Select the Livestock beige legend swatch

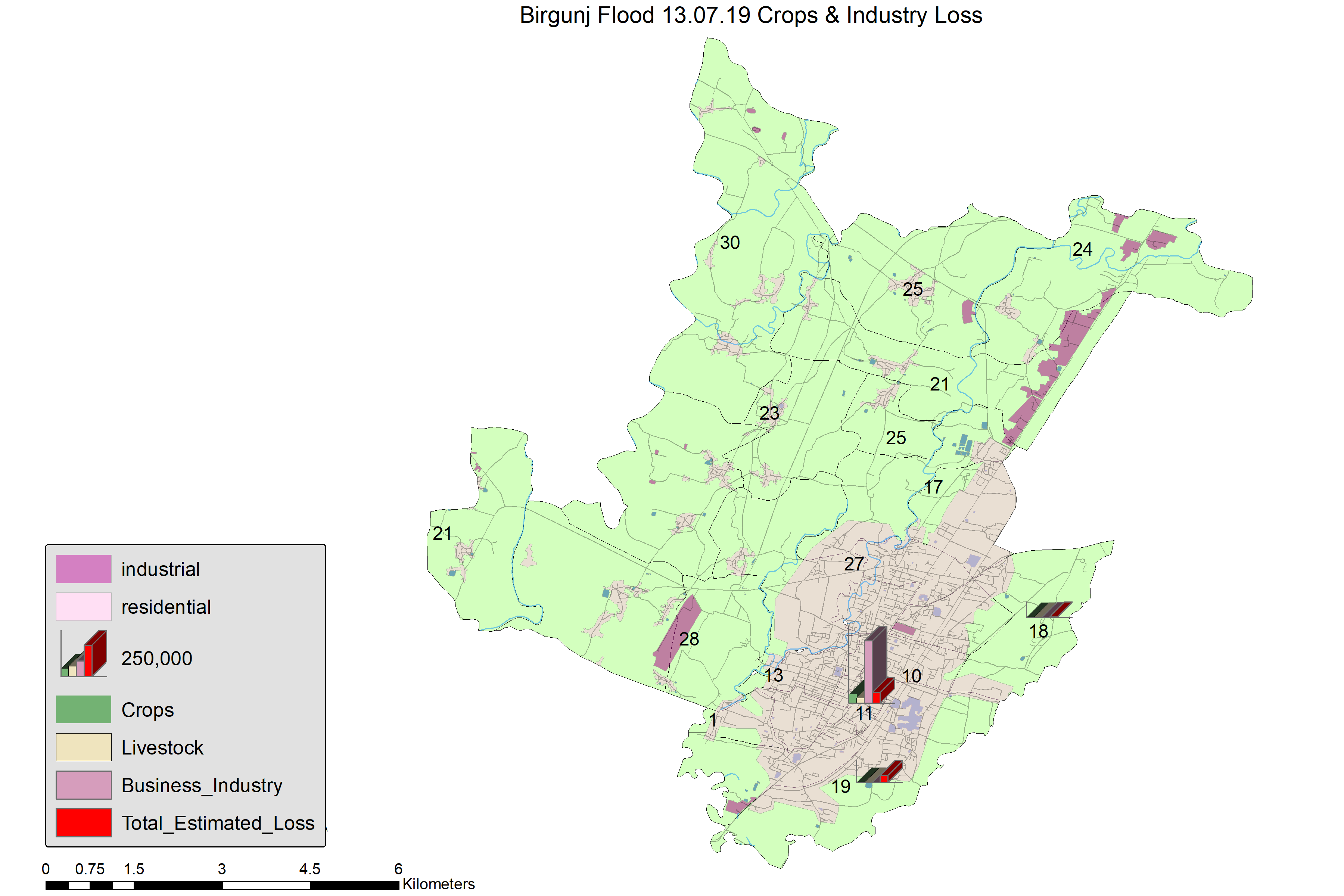click(83, 747)
